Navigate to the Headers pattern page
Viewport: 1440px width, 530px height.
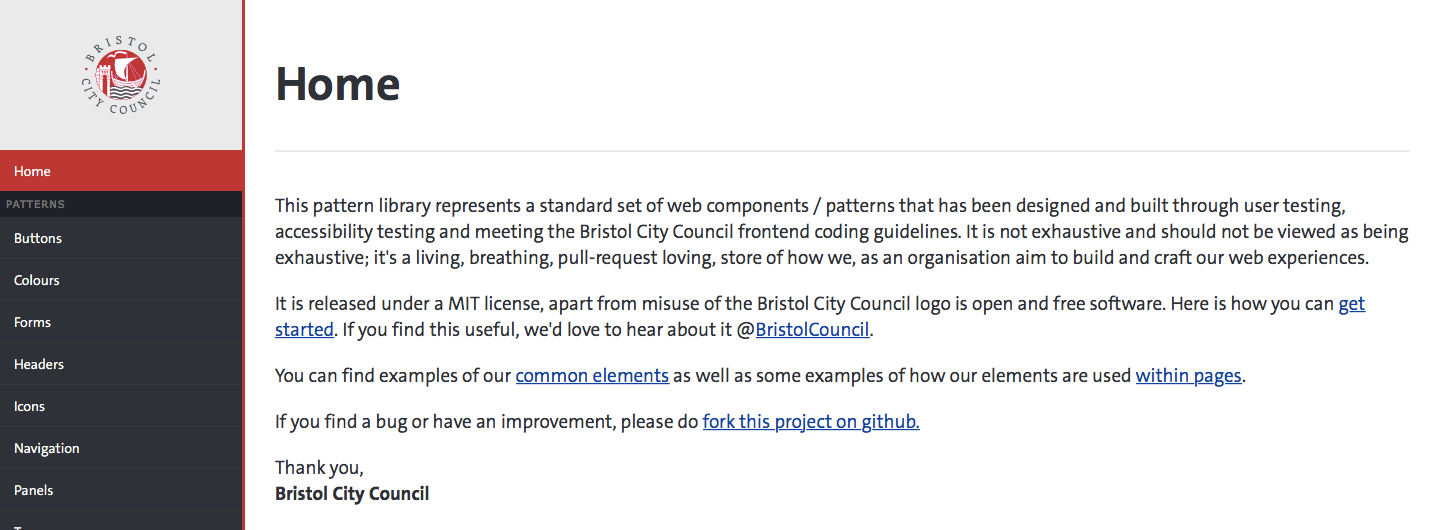coord(39,365)
